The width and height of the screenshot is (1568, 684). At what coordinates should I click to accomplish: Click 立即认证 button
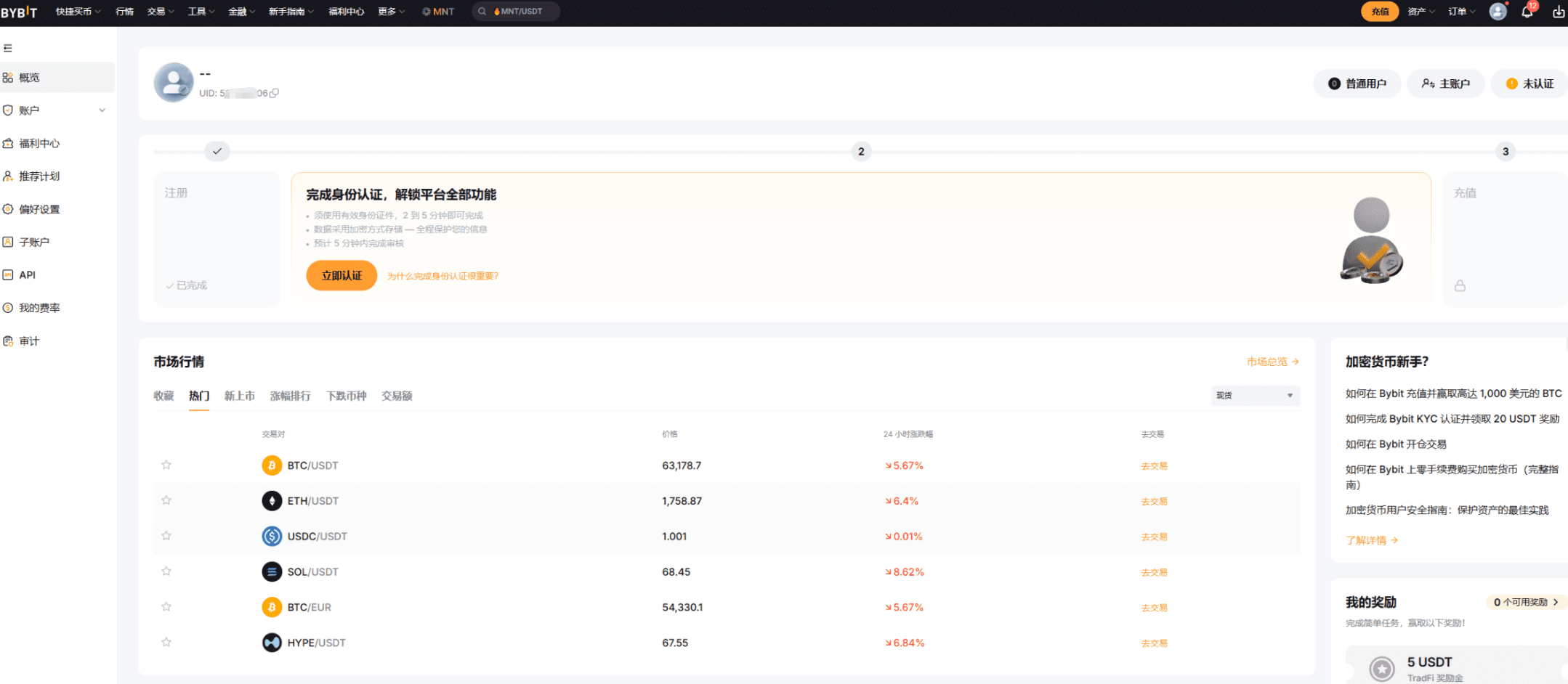point(342,276)
